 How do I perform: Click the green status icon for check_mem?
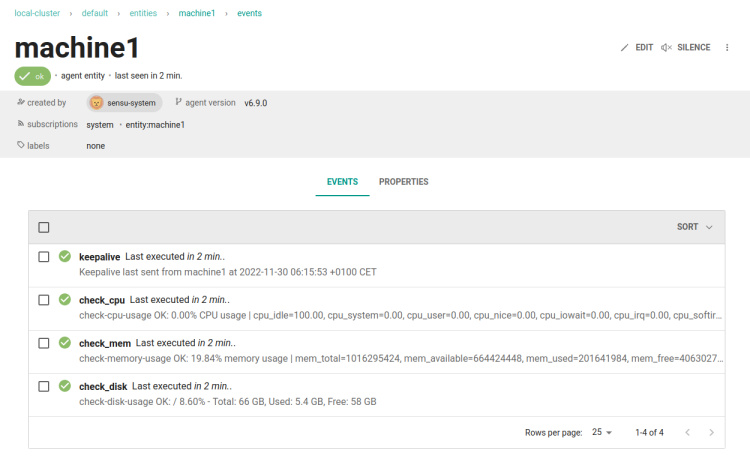[65, 343]
